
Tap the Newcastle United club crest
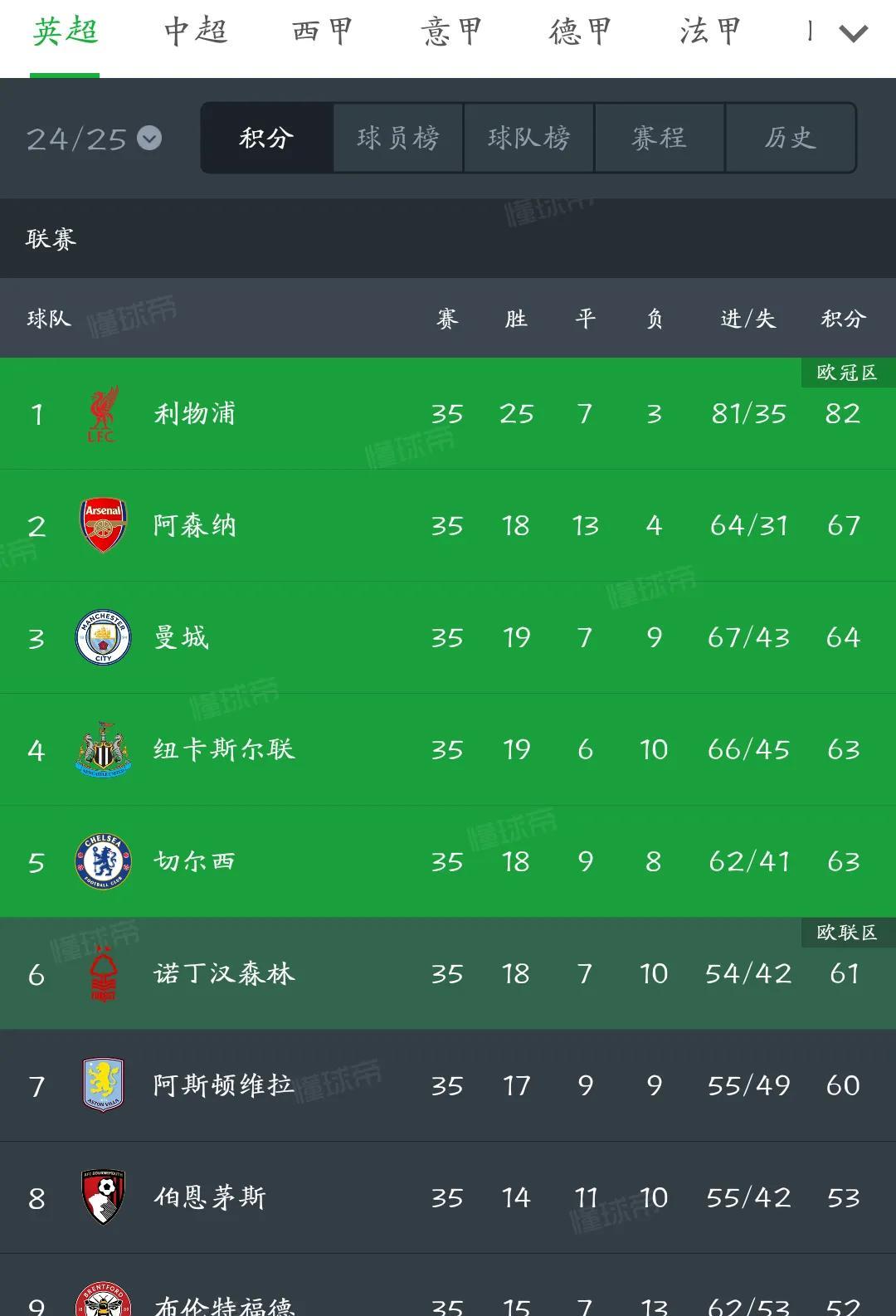pyautogui.click(x=103, y=749)
